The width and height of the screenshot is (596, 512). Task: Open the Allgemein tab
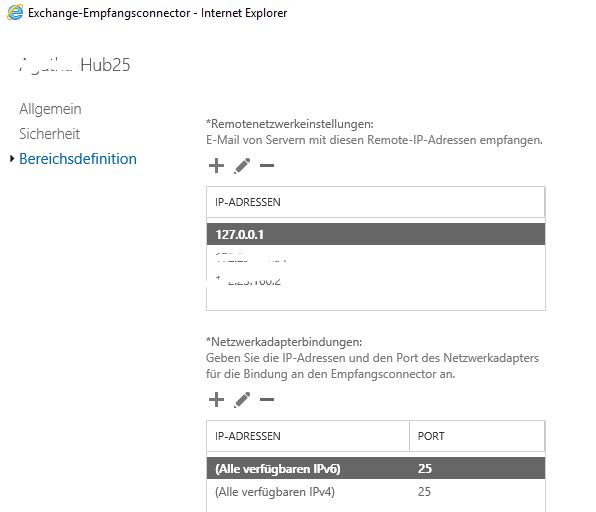click(x=50, y=109)
